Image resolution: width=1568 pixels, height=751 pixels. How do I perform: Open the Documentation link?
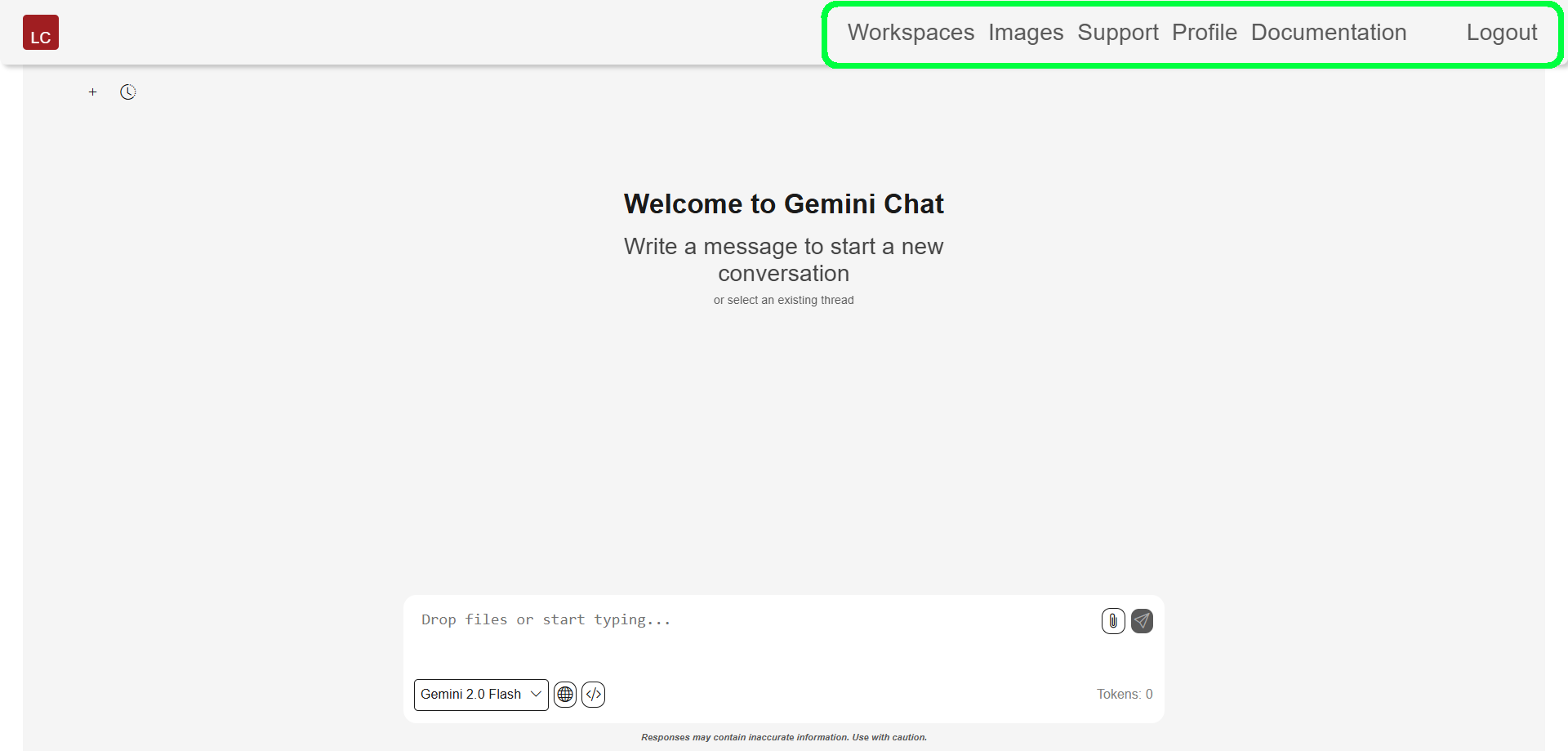click(x=1329, y=33)
